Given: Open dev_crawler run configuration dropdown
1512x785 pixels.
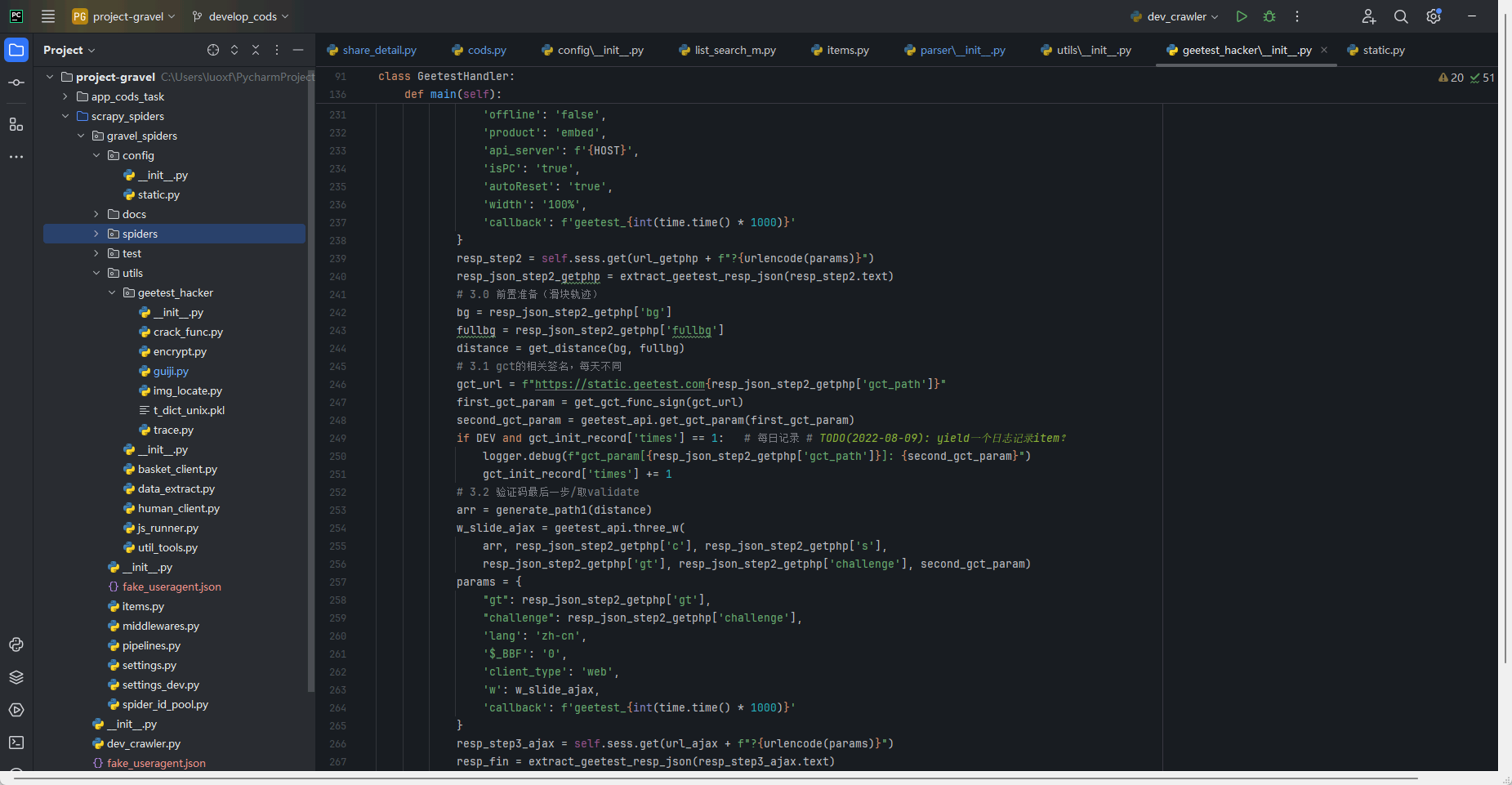Looking at the screenshot, I should [x=1175, y=16].
